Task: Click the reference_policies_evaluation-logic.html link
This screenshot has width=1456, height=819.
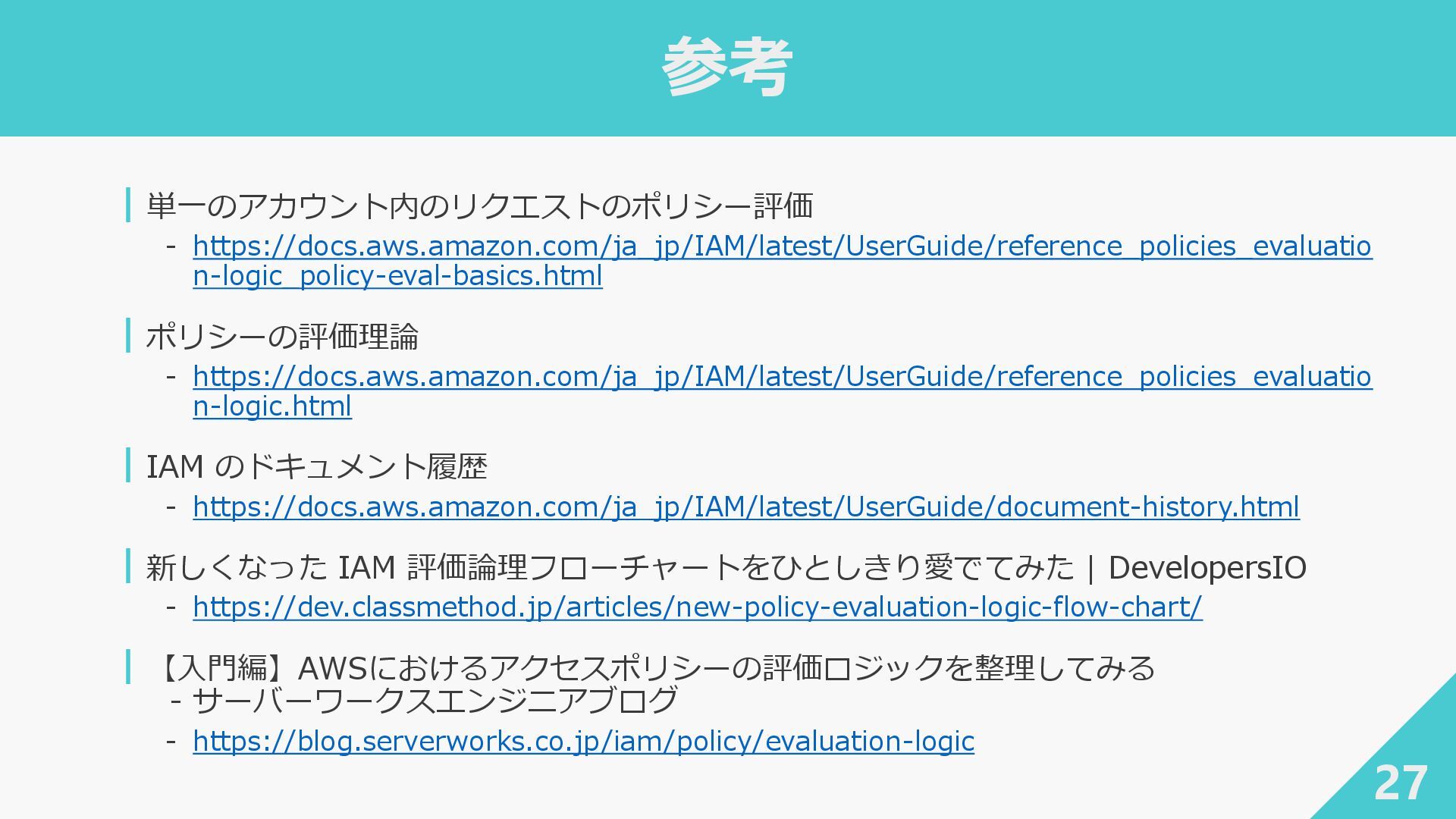Action: 781,377
